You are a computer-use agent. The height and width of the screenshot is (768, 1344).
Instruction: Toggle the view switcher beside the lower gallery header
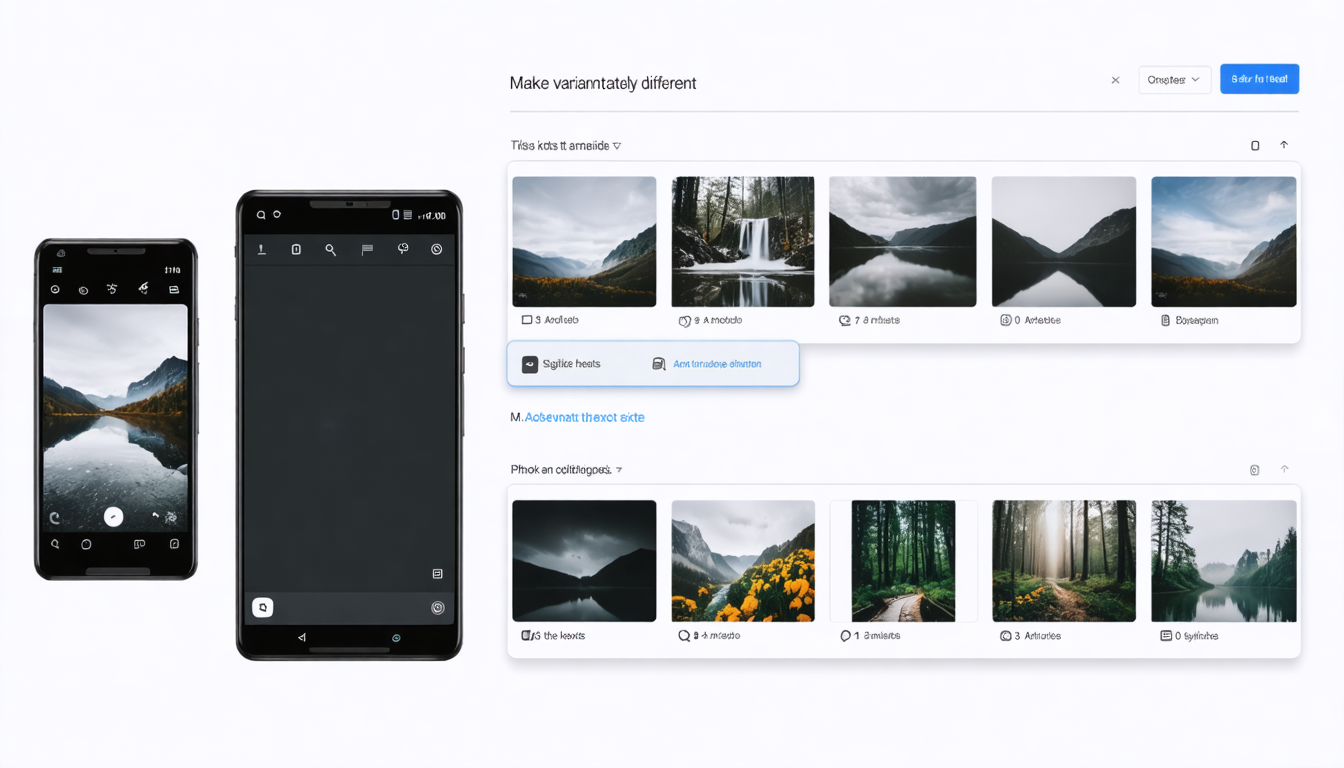tap(1254, 469)
